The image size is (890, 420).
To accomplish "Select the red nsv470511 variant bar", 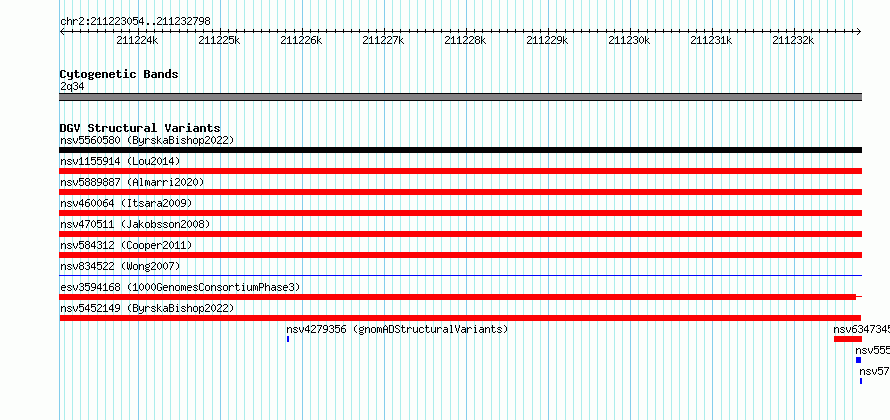I will (460, 234).
